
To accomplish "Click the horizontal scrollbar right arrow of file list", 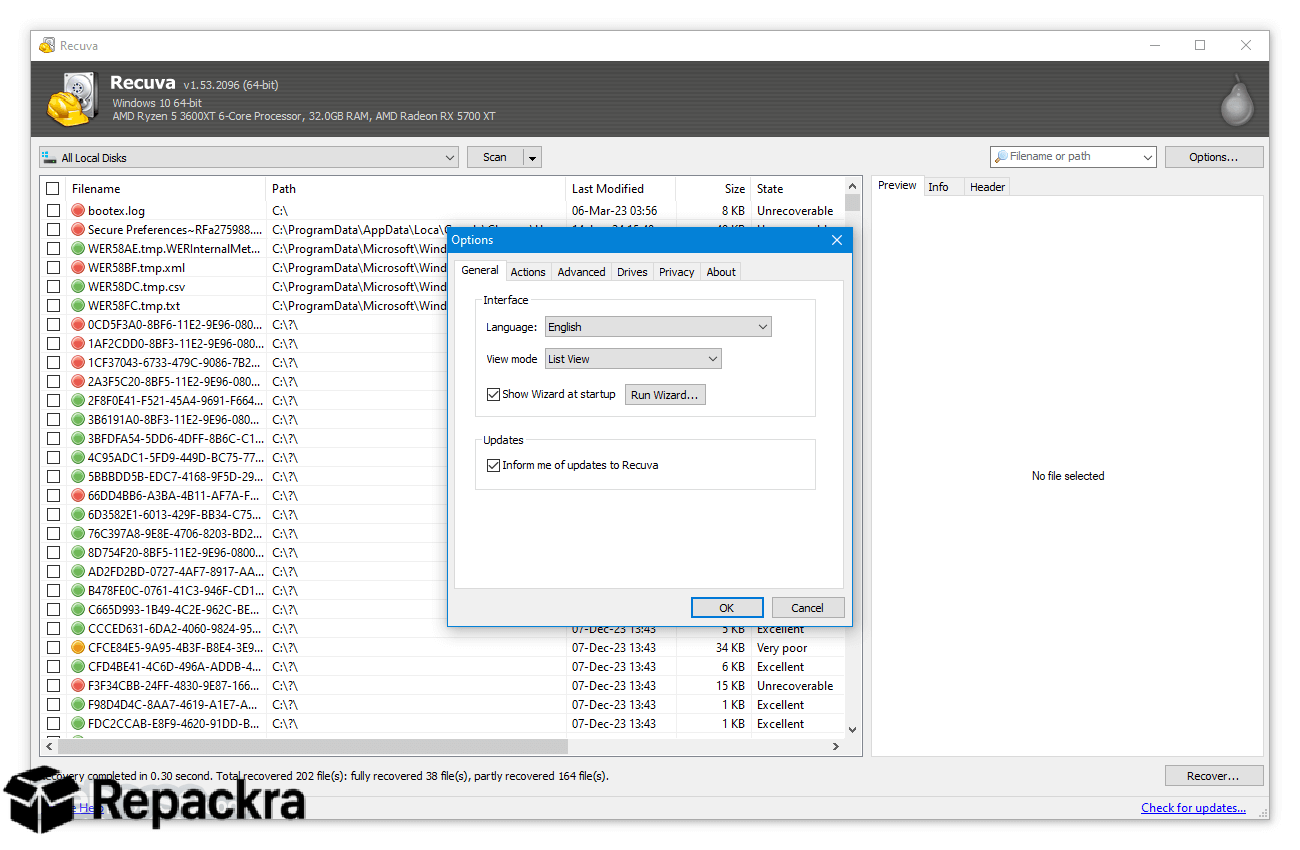I will 836,747.
